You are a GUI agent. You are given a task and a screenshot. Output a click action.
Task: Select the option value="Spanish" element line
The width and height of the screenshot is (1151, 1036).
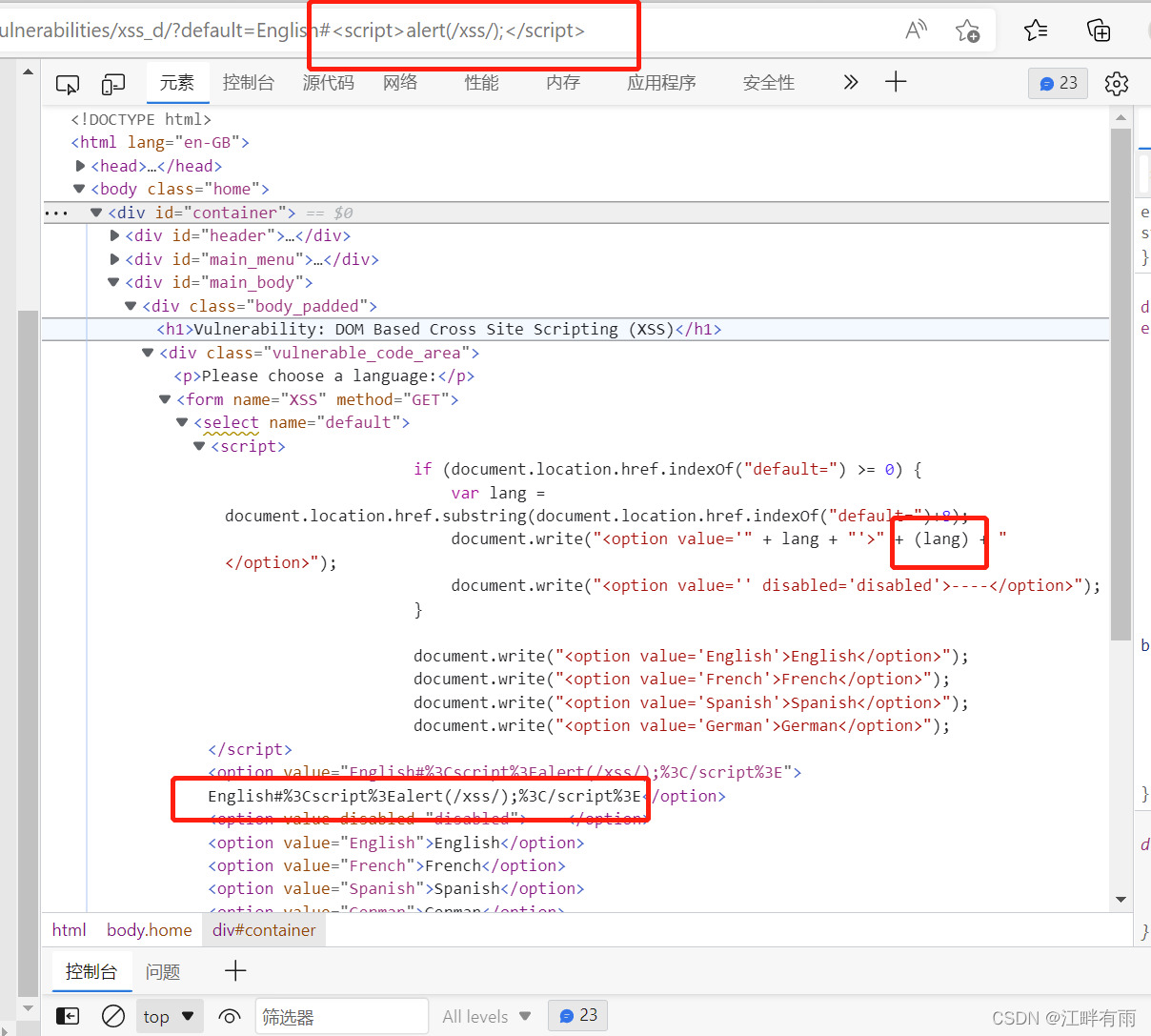[x=396, y=888]
